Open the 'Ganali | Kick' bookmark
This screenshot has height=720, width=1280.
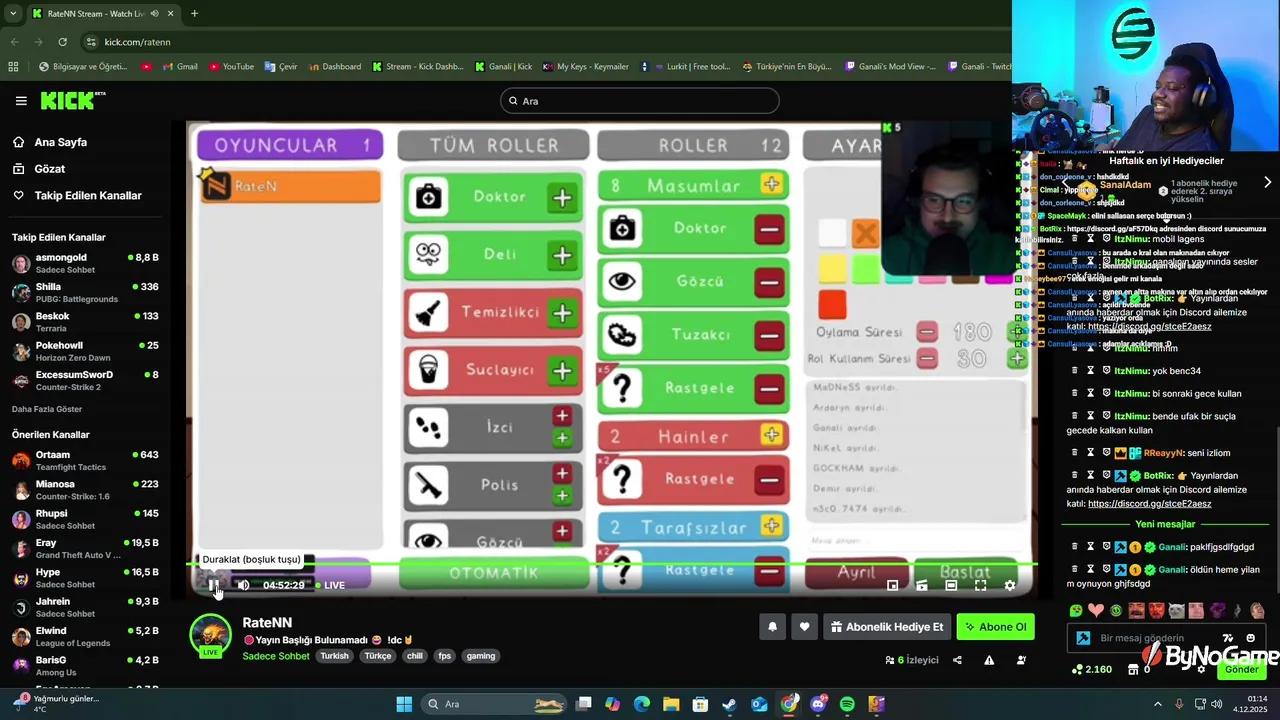click(503, 67)
